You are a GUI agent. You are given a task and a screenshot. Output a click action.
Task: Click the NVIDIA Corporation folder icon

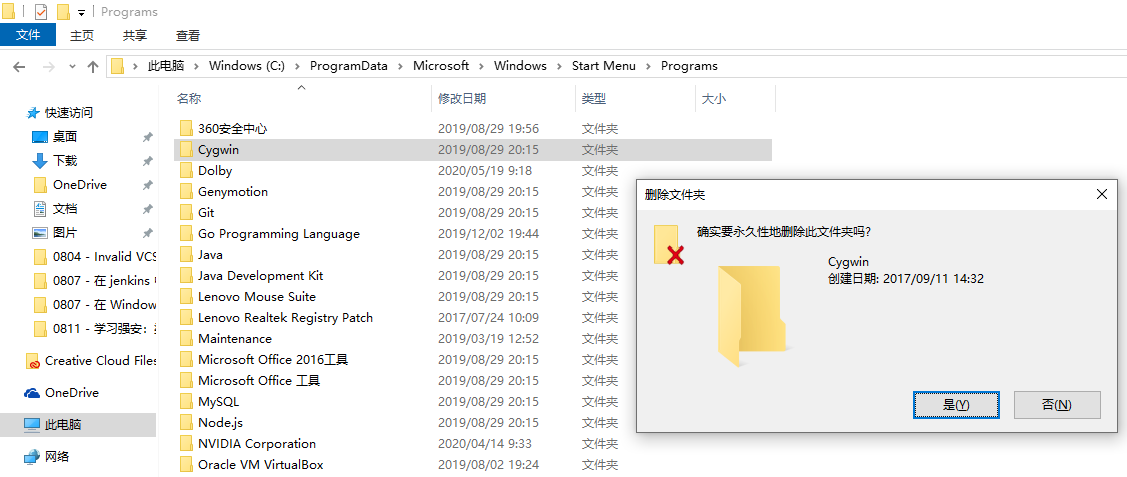(186, 444)
